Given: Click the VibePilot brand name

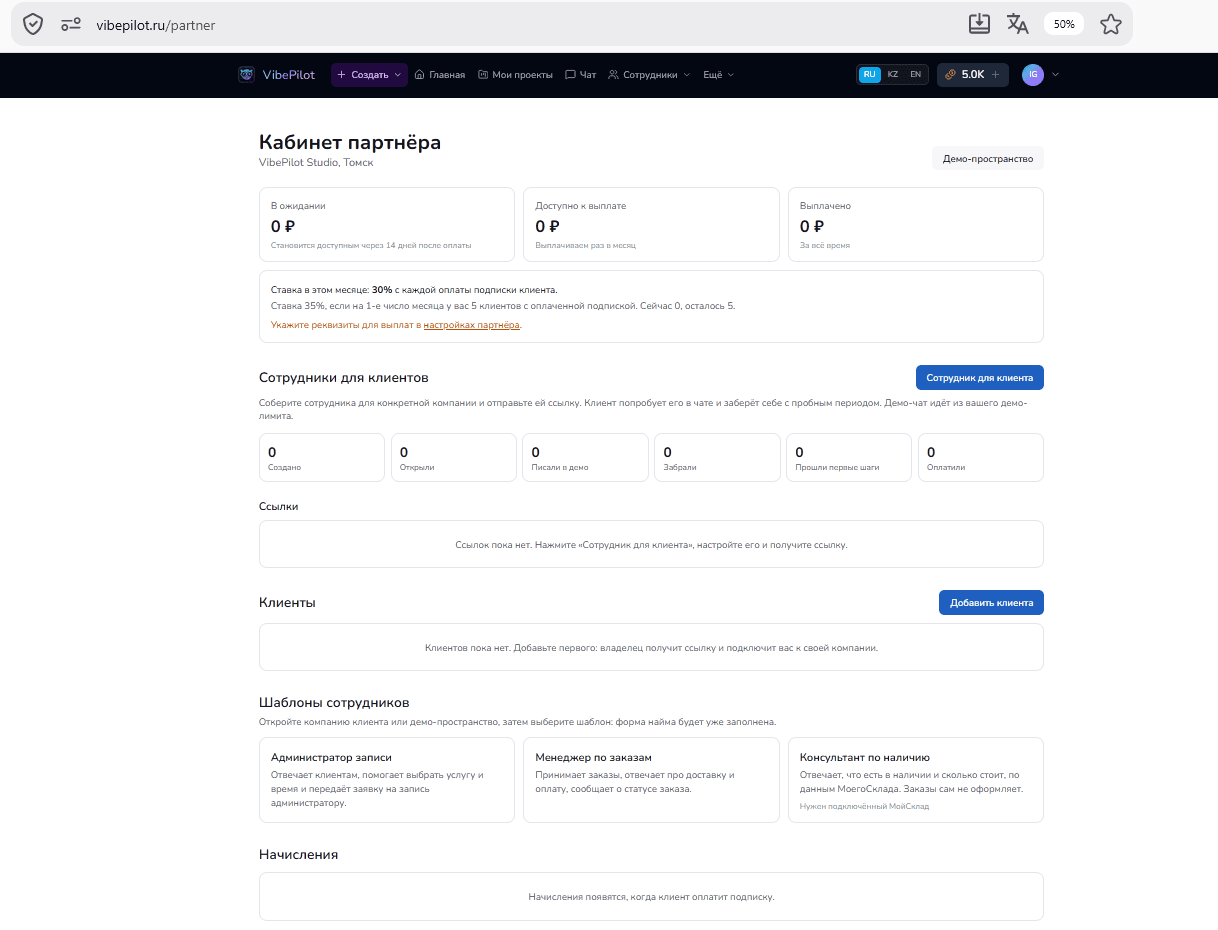Looking at the screenshot, I should pyautogui.click(x=289, y=74).
